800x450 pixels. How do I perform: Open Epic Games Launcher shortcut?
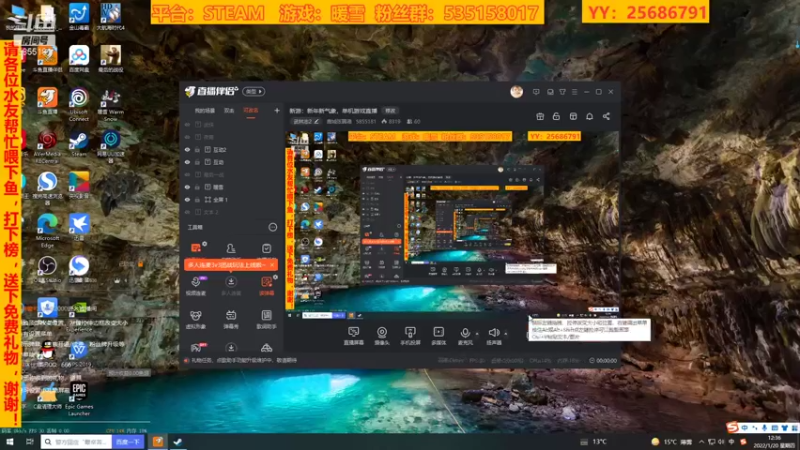point(79,399)
